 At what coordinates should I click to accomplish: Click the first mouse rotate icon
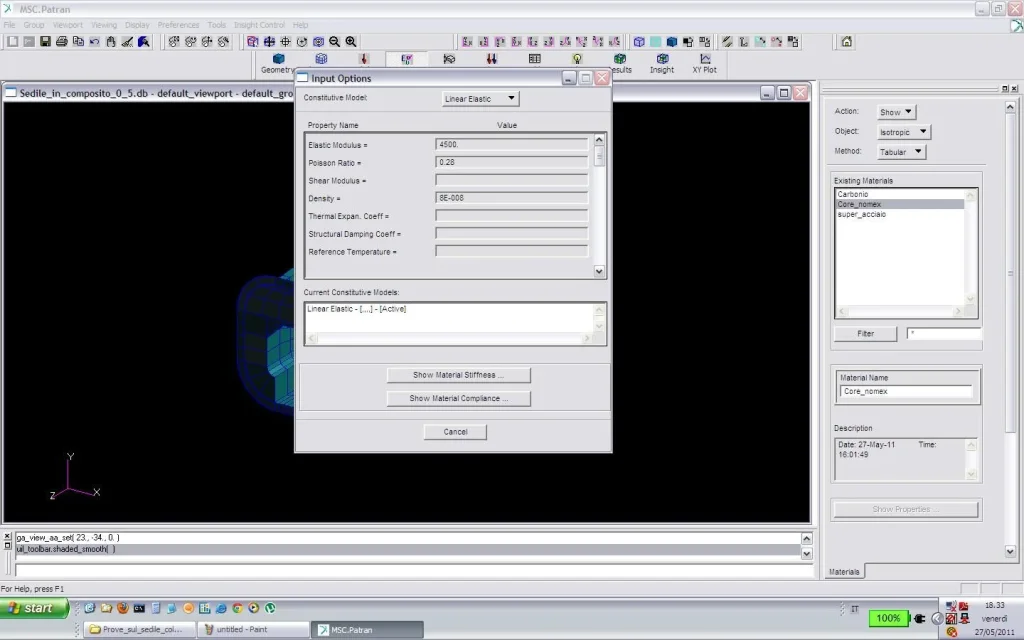click(x=174, y=42)
